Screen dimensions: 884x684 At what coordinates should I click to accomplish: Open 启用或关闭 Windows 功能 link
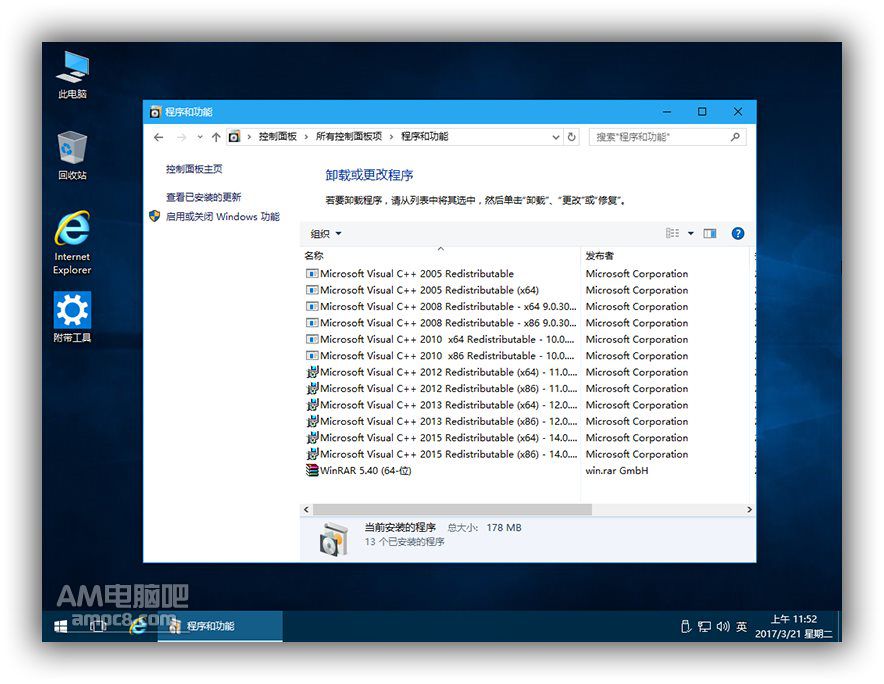pos(223,217)
